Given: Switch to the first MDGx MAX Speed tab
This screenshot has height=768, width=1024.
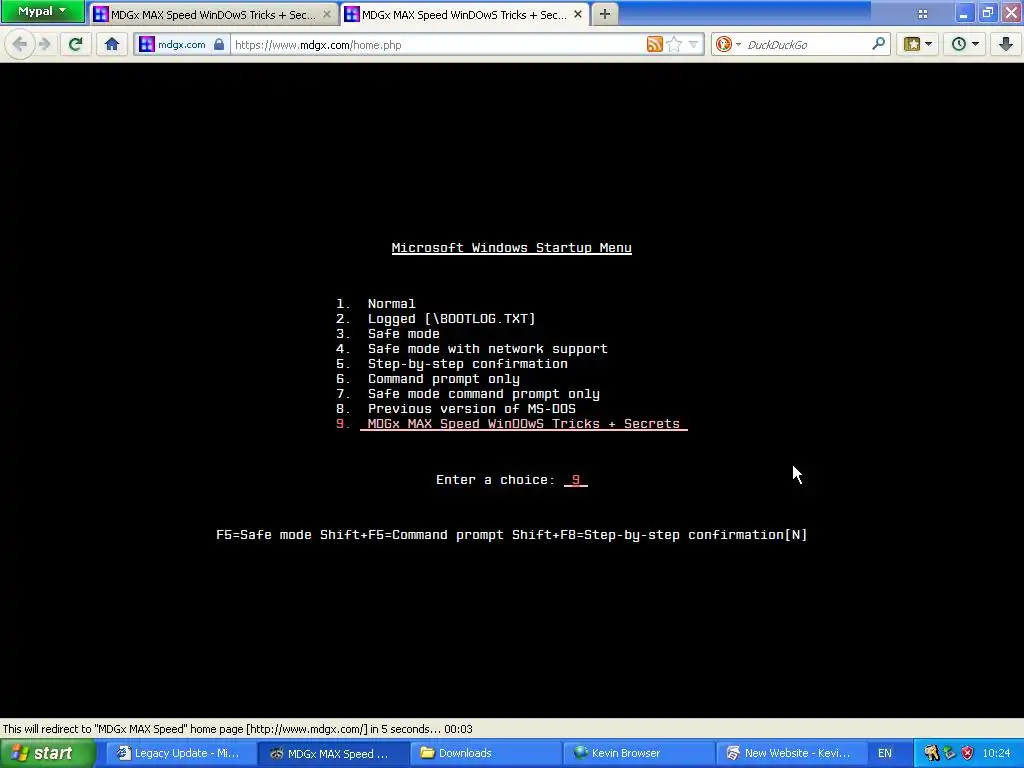Looking at the screenshot, I should tap(212, 14).
